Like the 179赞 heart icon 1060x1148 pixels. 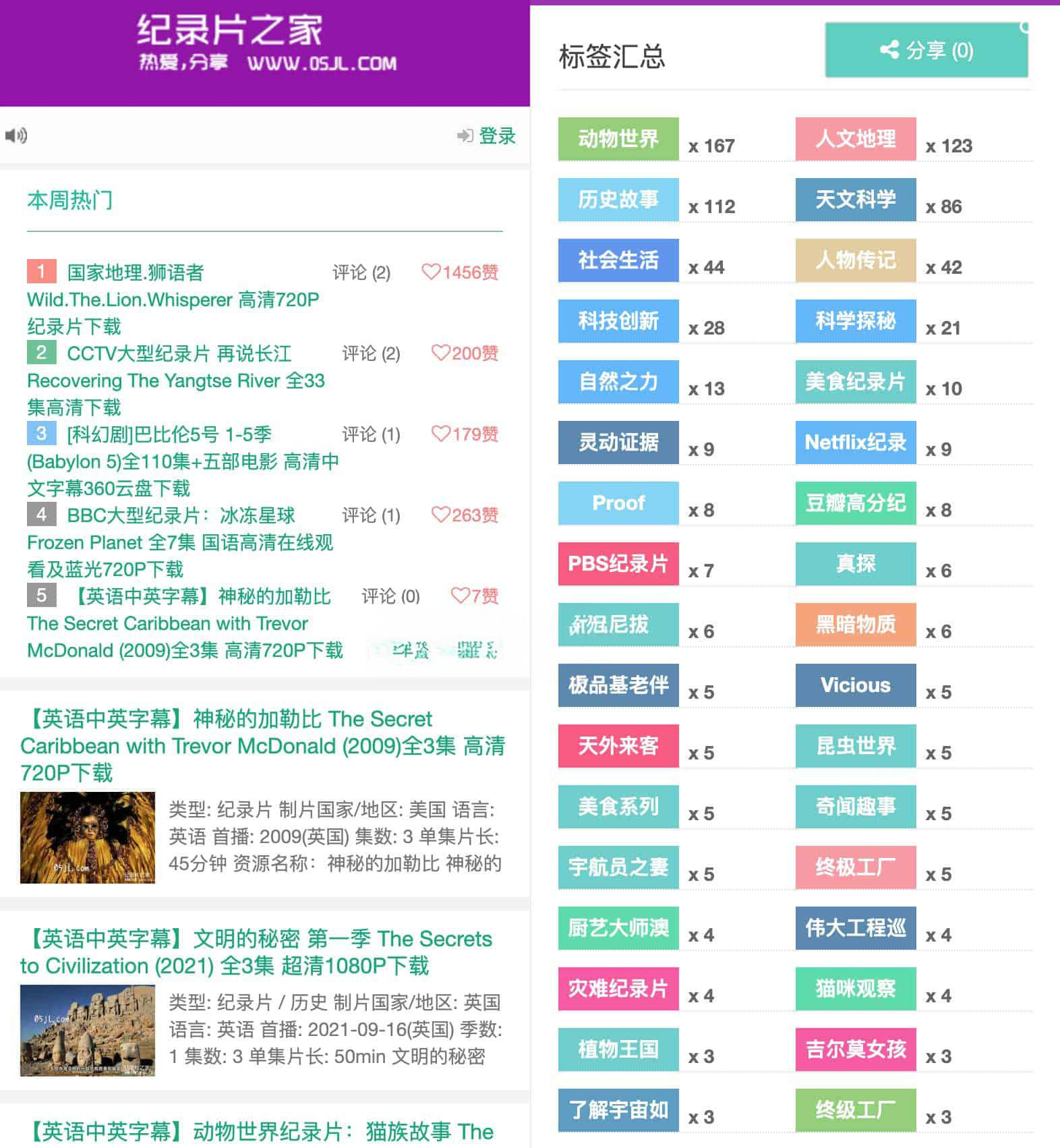[440, 434]
